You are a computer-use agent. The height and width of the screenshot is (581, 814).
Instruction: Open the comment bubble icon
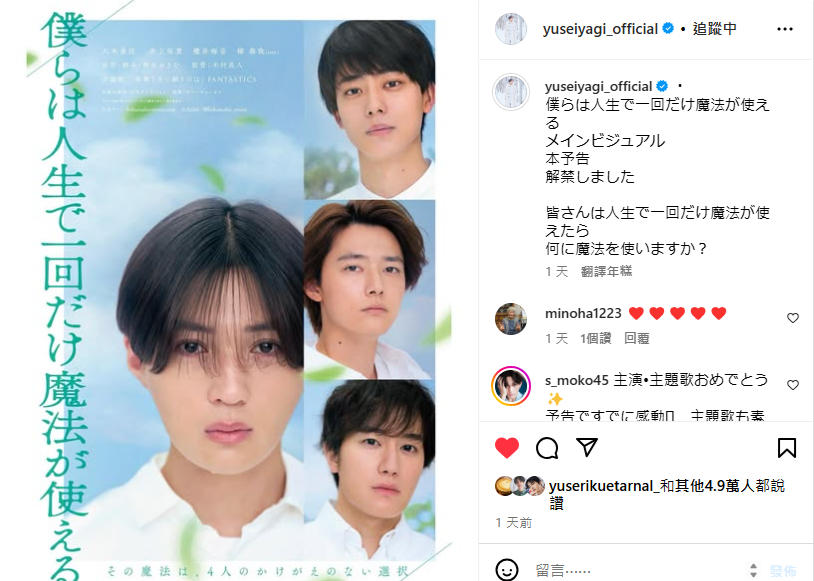(547, 448)
